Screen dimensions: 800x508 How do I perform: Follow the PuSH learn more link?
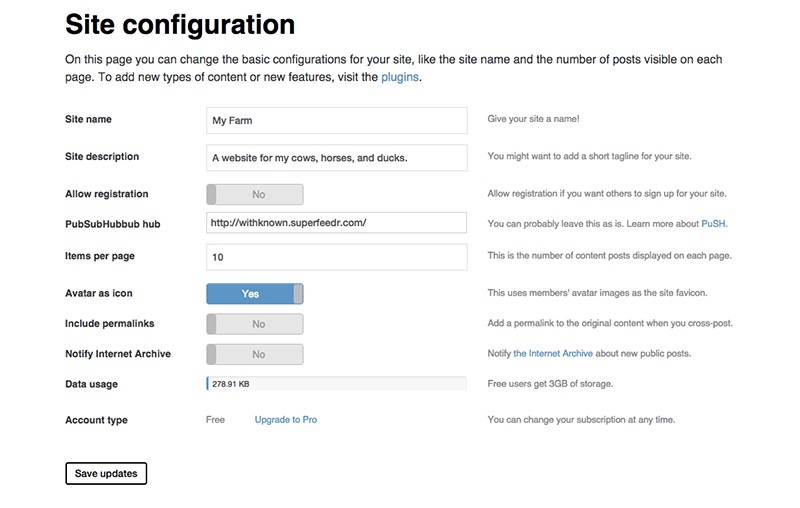click(x=713, y=224)
